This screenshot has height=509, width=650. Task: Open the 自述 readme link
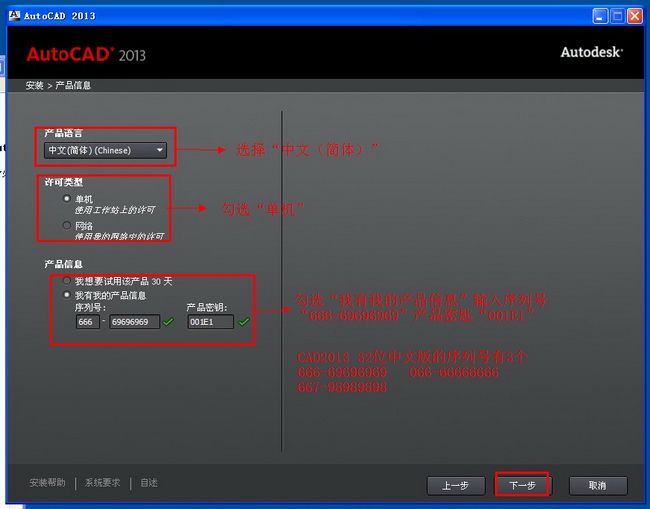click(149, 483)
